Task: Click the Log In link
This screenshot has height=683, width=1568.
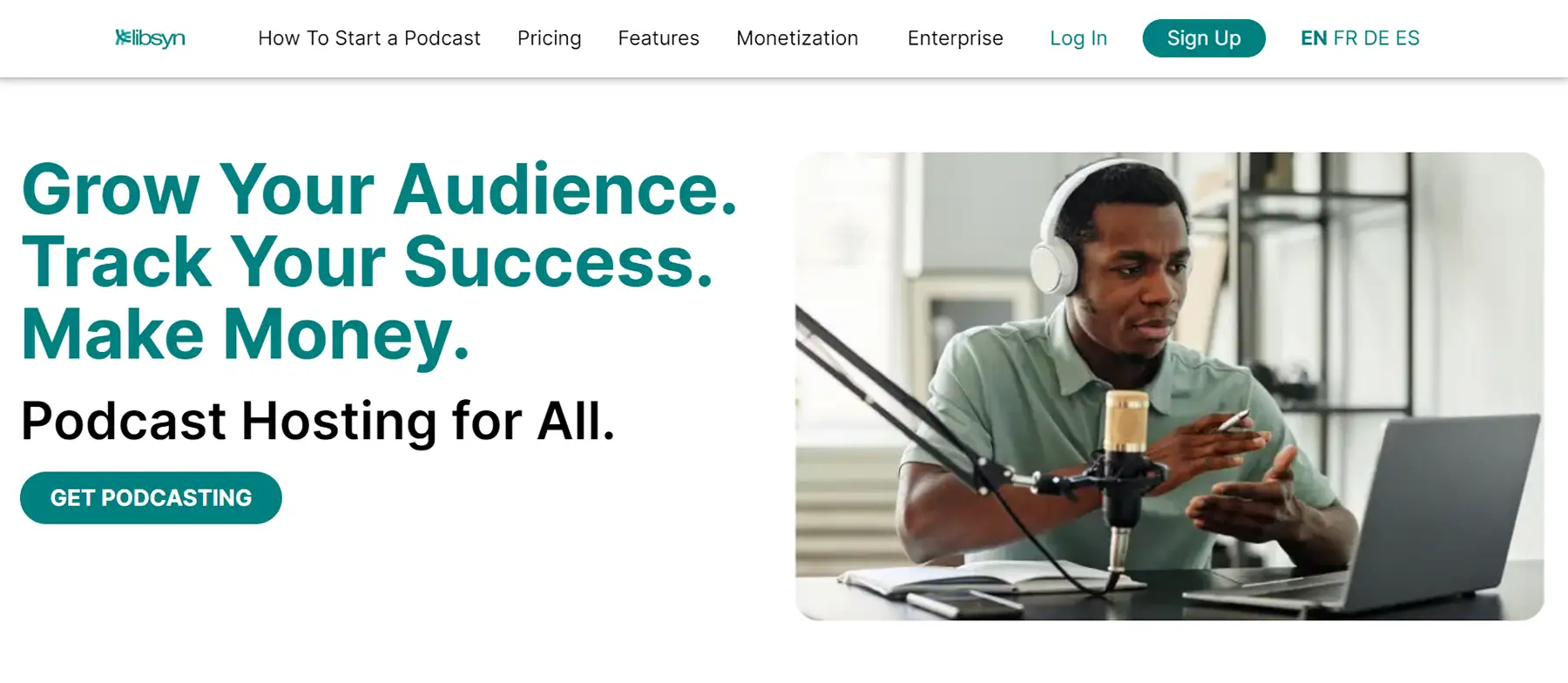Action: 1078,38
